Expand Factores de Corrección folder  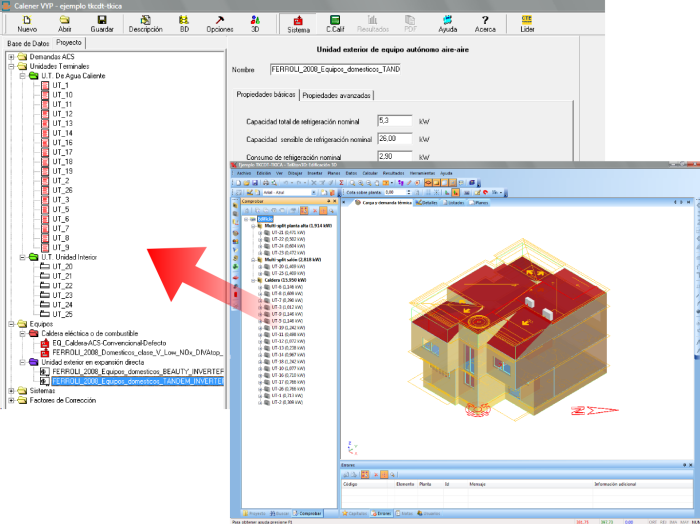pyautogui.click(x=11, y=400)
